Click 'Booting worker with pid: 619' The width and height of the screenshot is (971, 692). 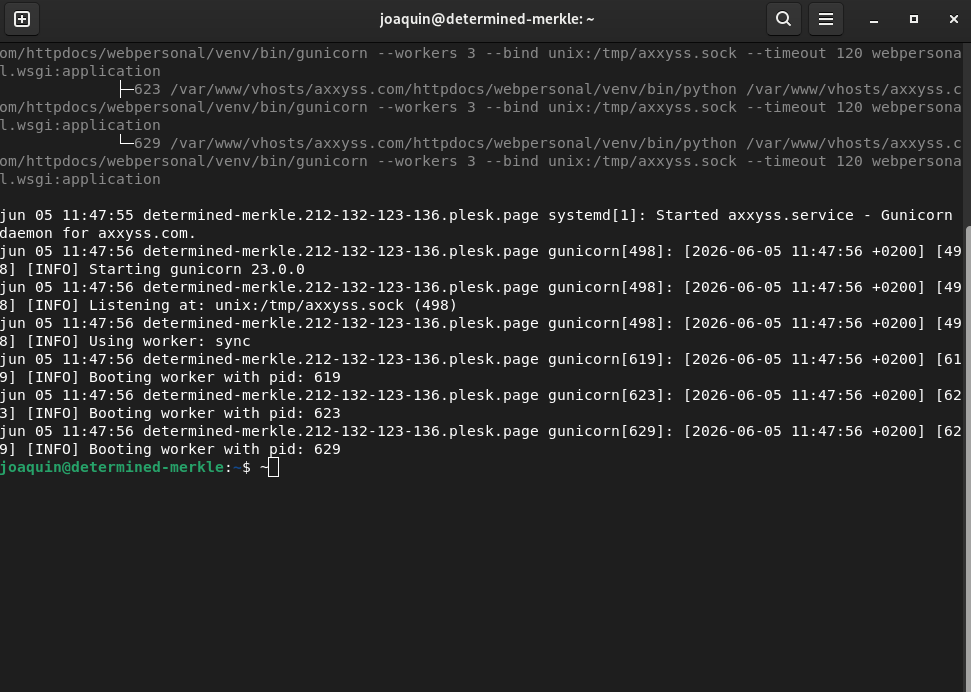(214, 377)
